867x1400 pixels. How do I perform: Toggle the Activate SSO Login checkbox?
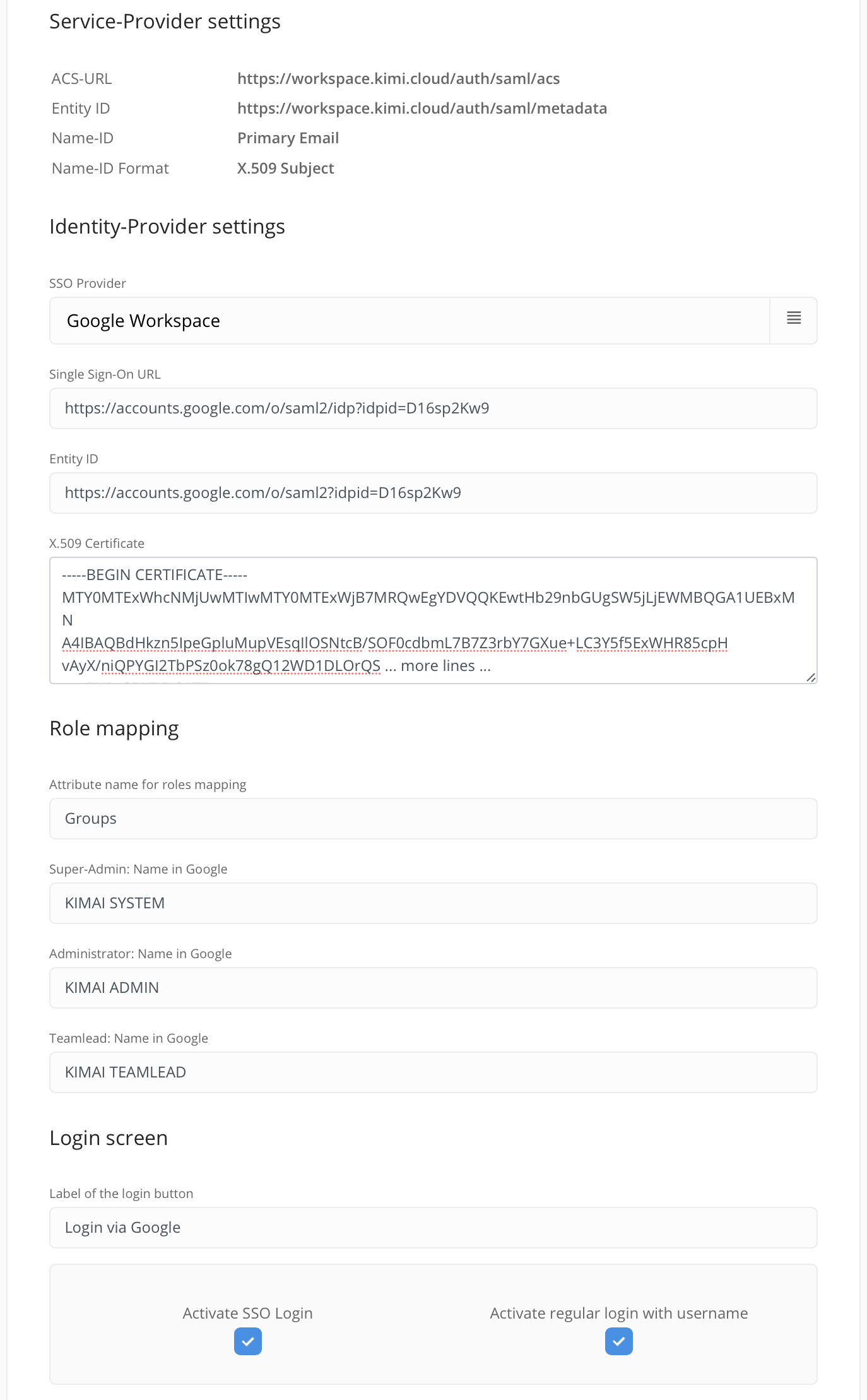[x=248, y=1341]
